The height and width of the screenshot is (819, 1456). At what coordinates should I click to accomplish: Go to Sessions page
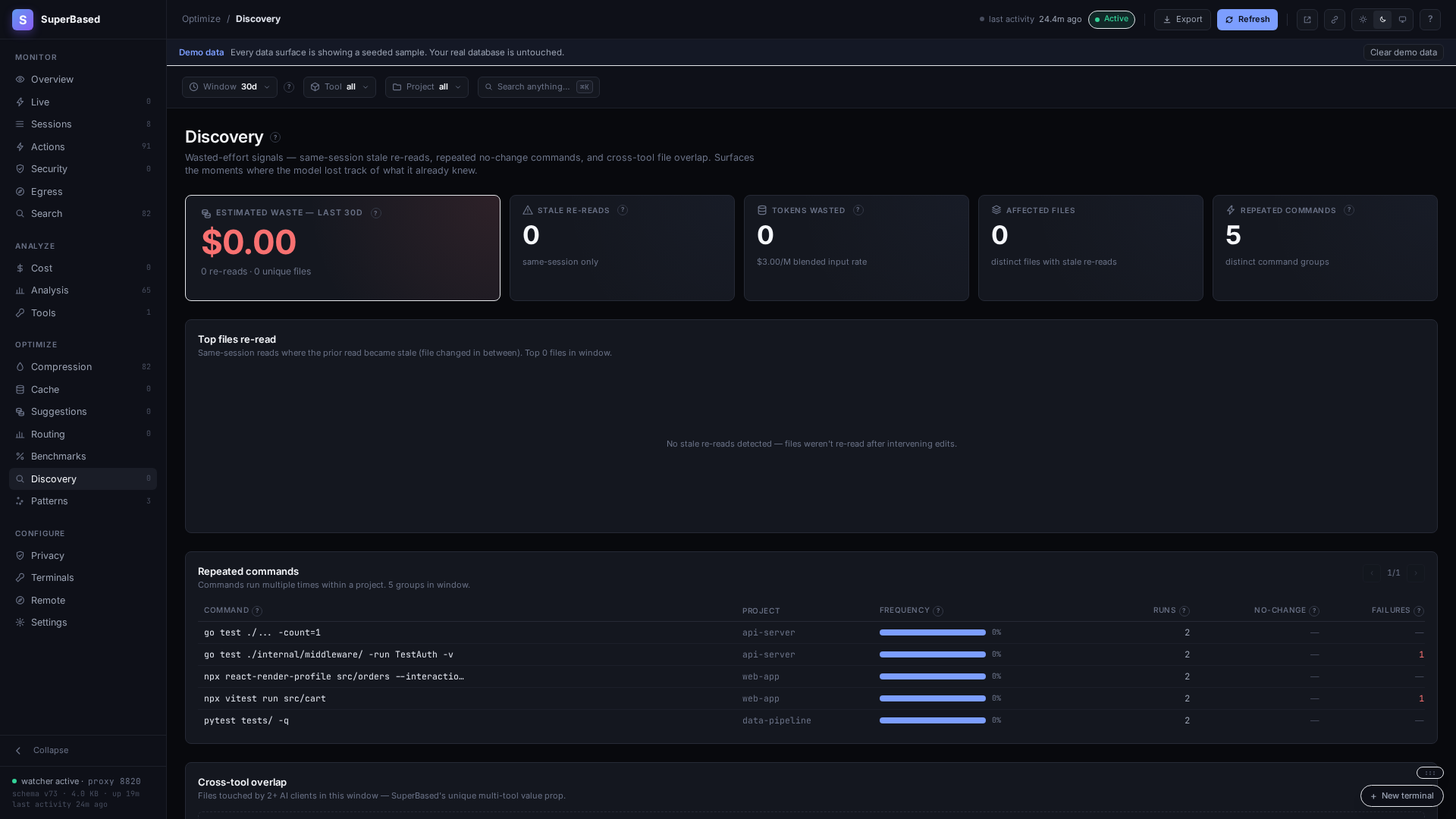tap(83, 124)
